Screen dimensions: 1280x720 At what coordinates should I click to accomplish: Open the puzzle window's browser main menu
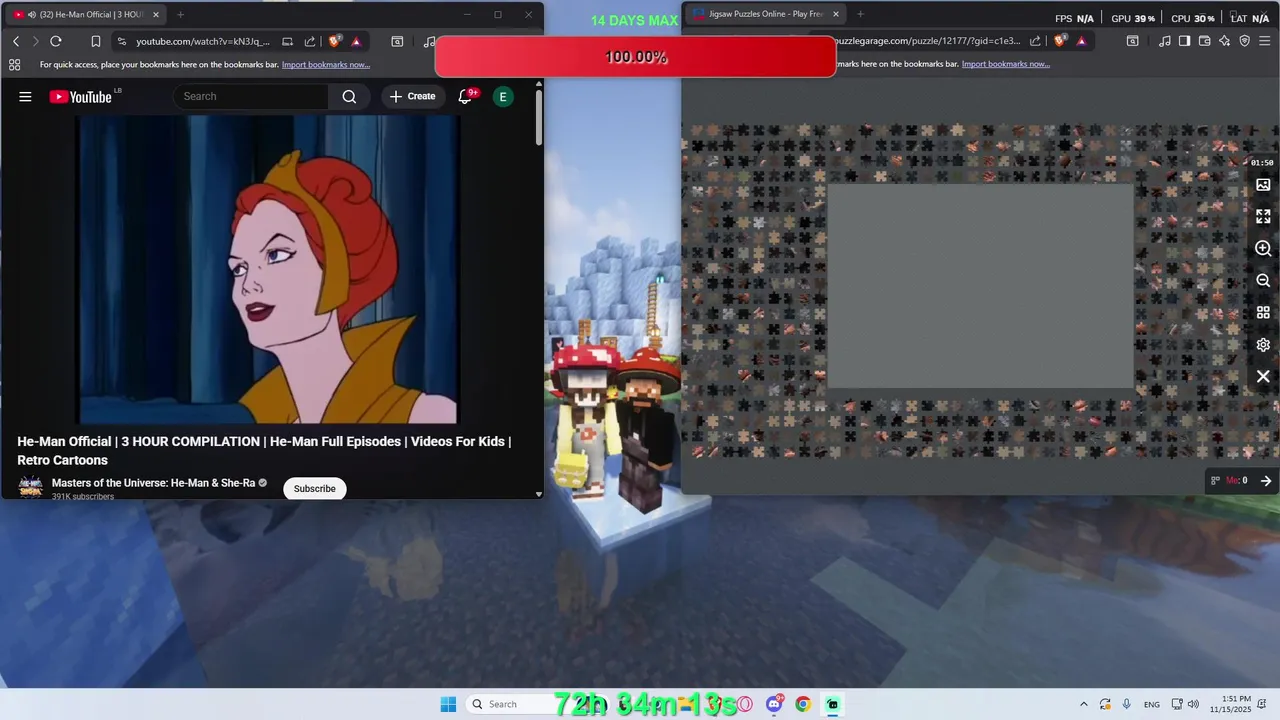(1265, 41)
